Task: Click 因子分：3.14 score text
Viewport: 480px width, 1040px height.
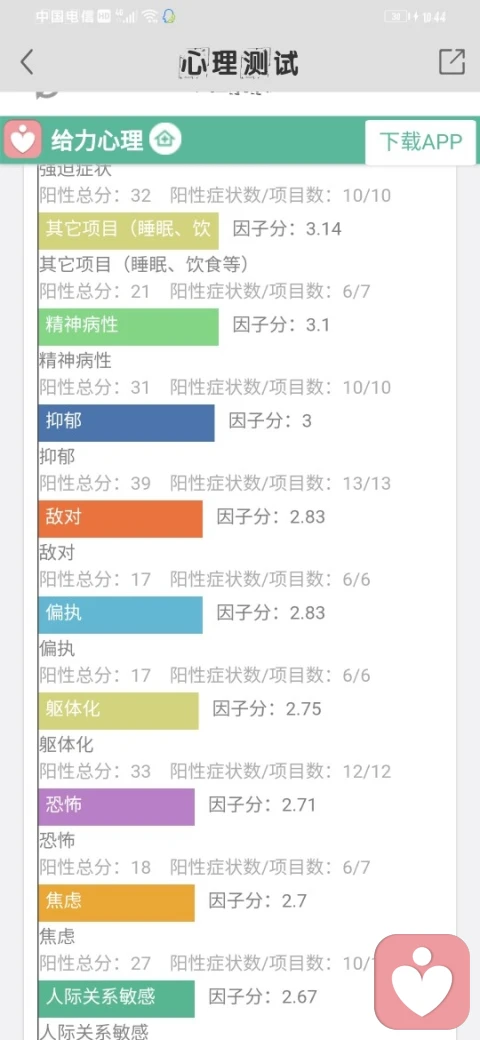Action: click(287, 229)
